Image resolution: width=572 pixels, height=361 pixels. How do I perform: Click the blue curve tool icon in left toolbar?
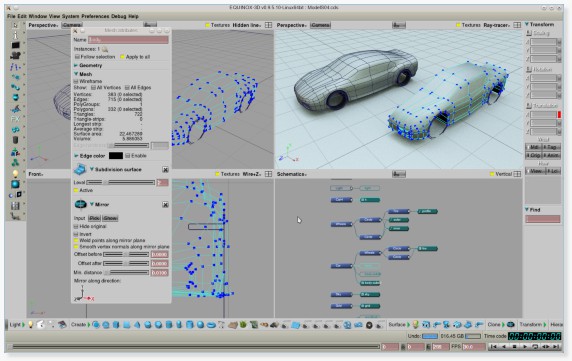pyautogui.click(x=15, y=67)
